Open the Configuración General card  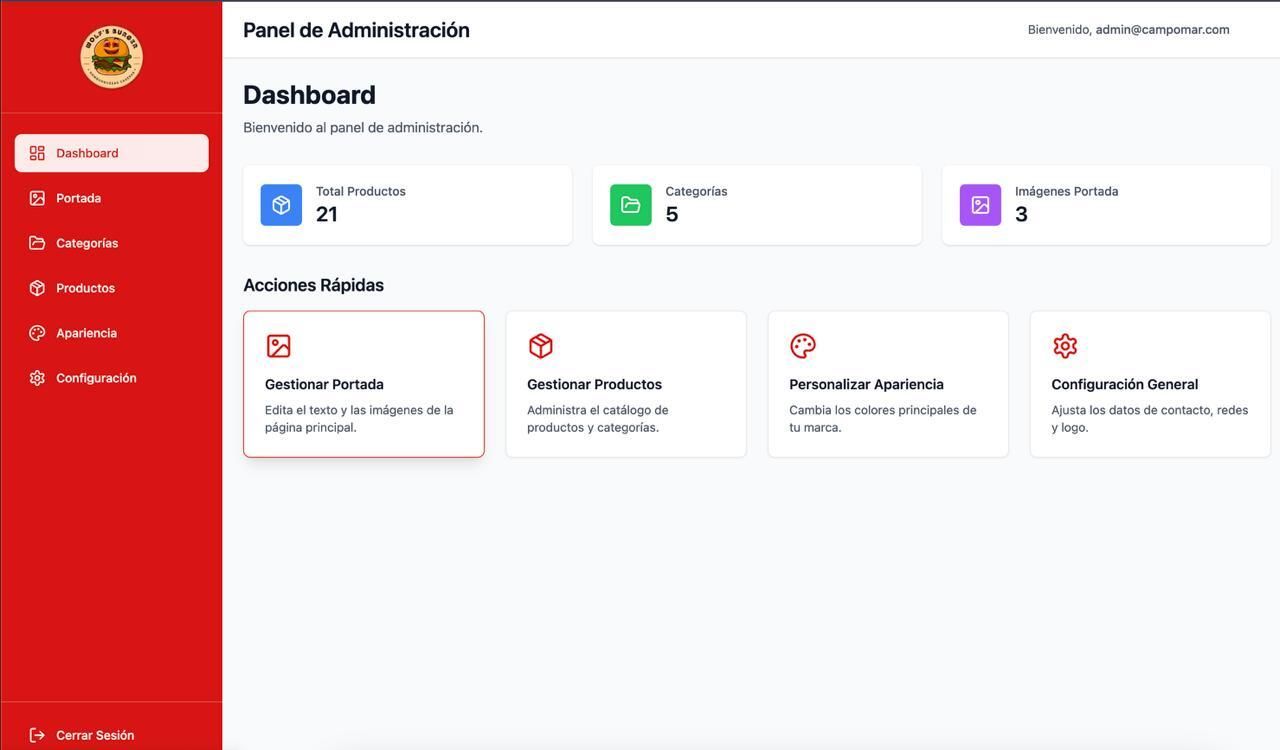[x=1150, y=384]
